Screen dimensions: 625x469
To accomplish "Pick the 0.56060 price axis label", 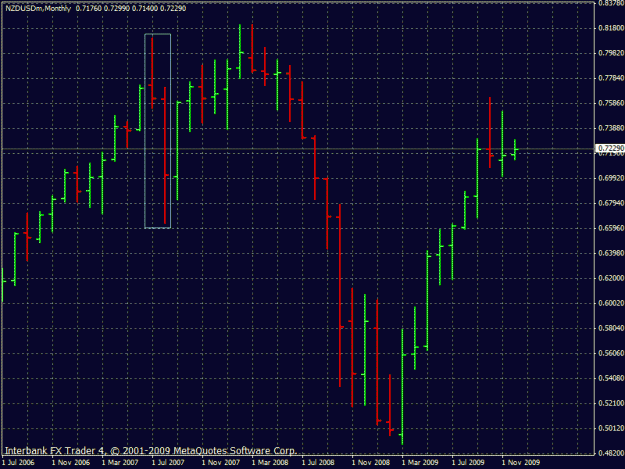I will 611,353.
